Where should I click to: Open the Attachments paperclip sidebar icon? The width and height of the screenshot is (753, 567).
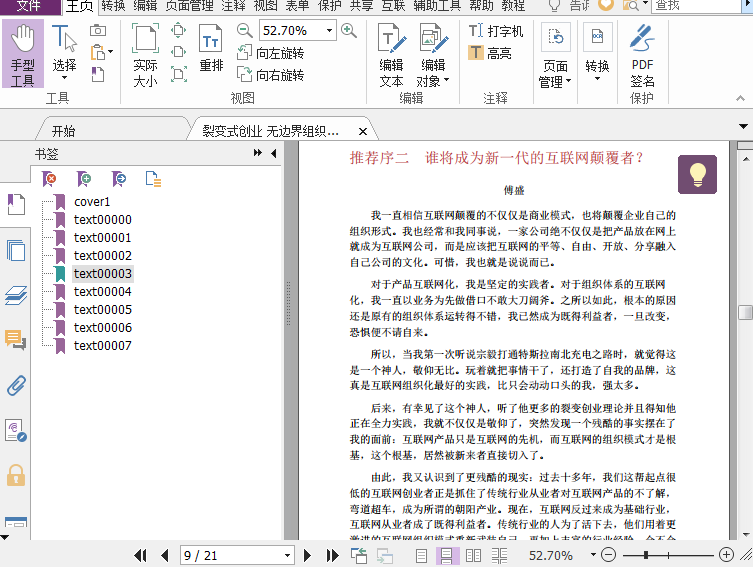click(x=16, y=385)
